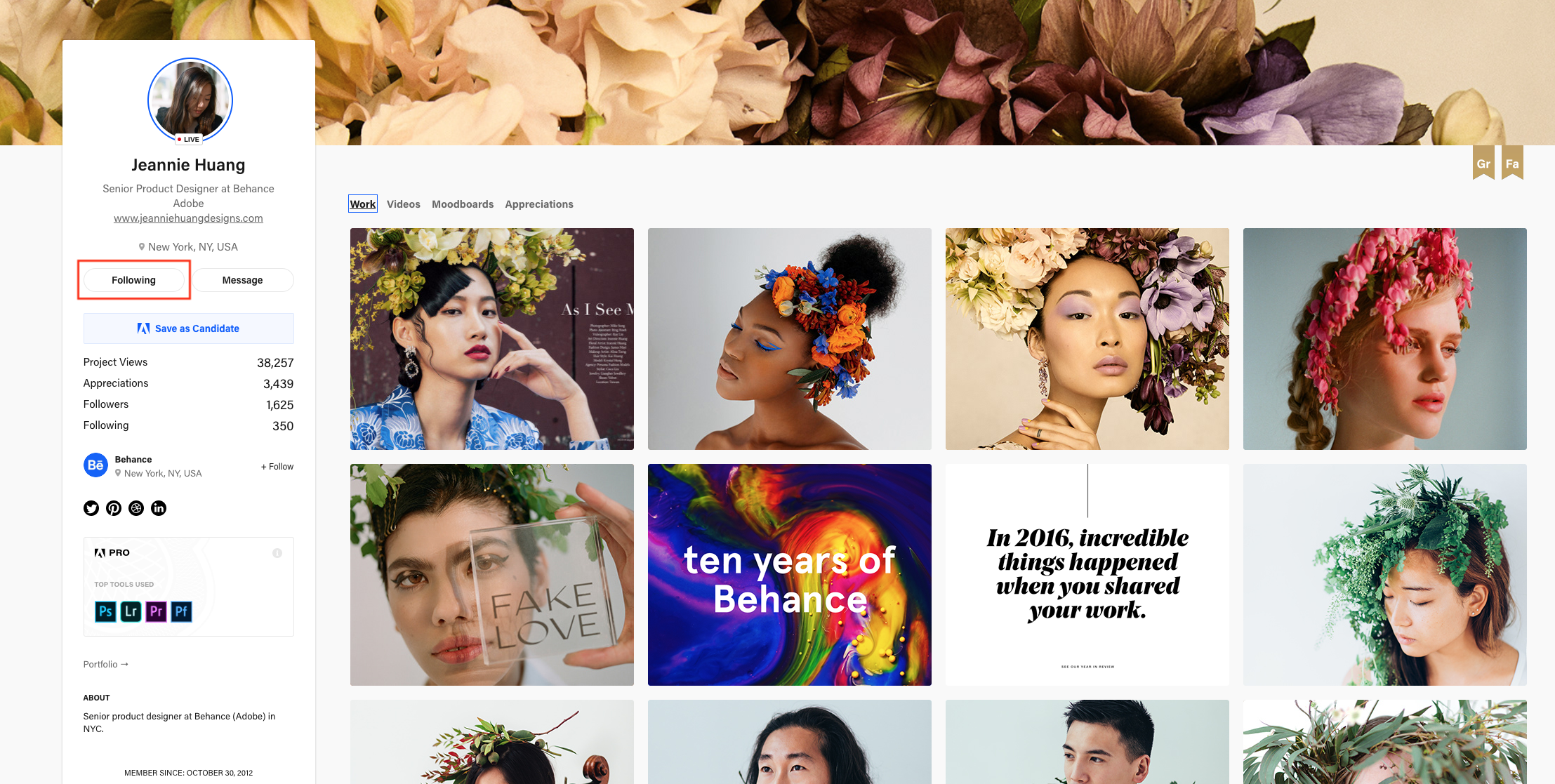
Task: Open the Pinterest social profile icon
Action: (114, 508)
